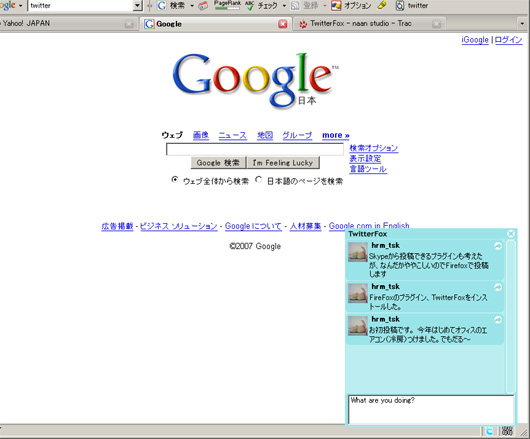This screenshot has height=439, width=530.
Task: Click the more » link
Action: point(335,135)
